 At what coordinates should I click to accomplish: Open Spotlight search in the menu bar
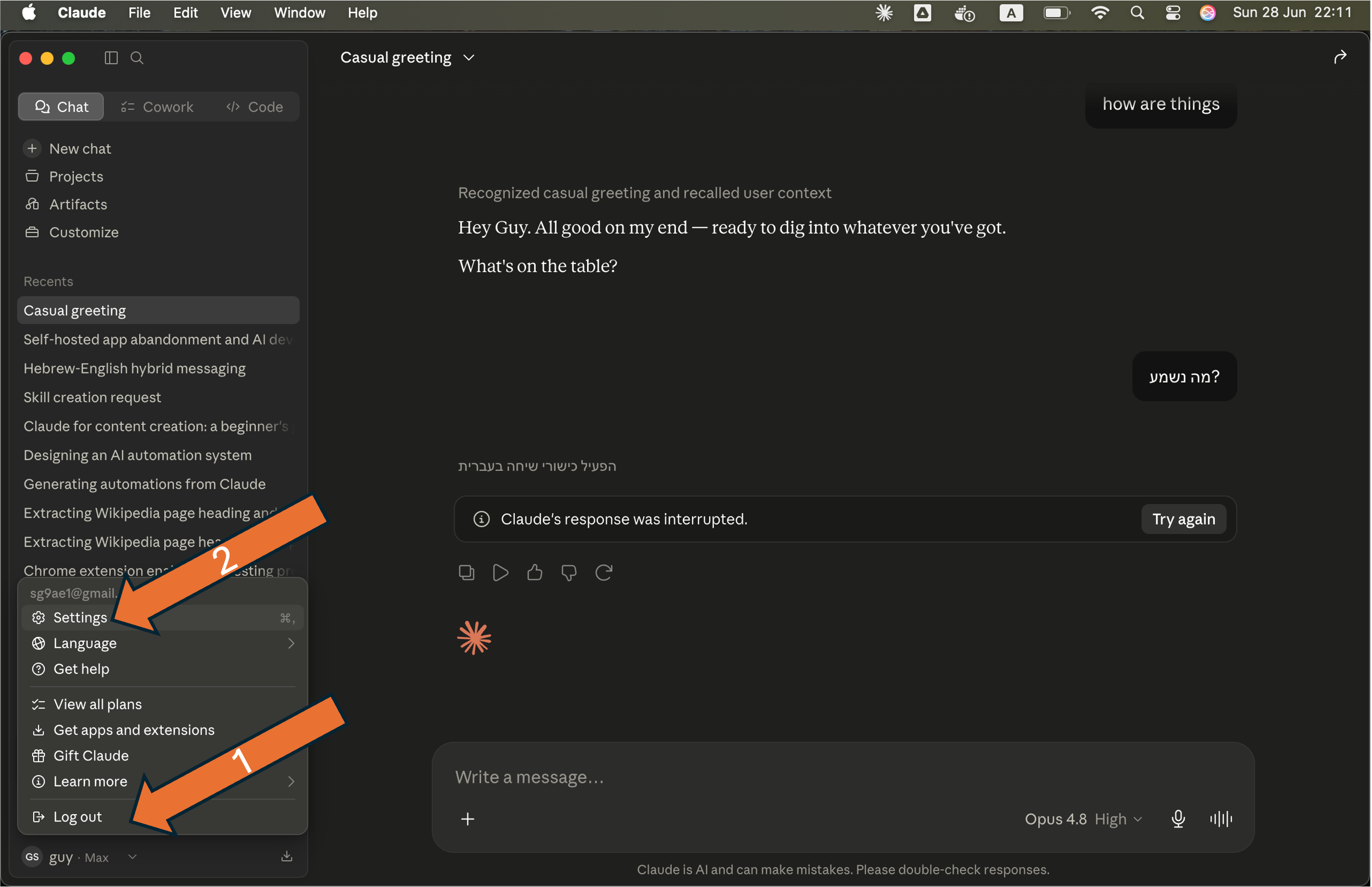pos(1137,13)
